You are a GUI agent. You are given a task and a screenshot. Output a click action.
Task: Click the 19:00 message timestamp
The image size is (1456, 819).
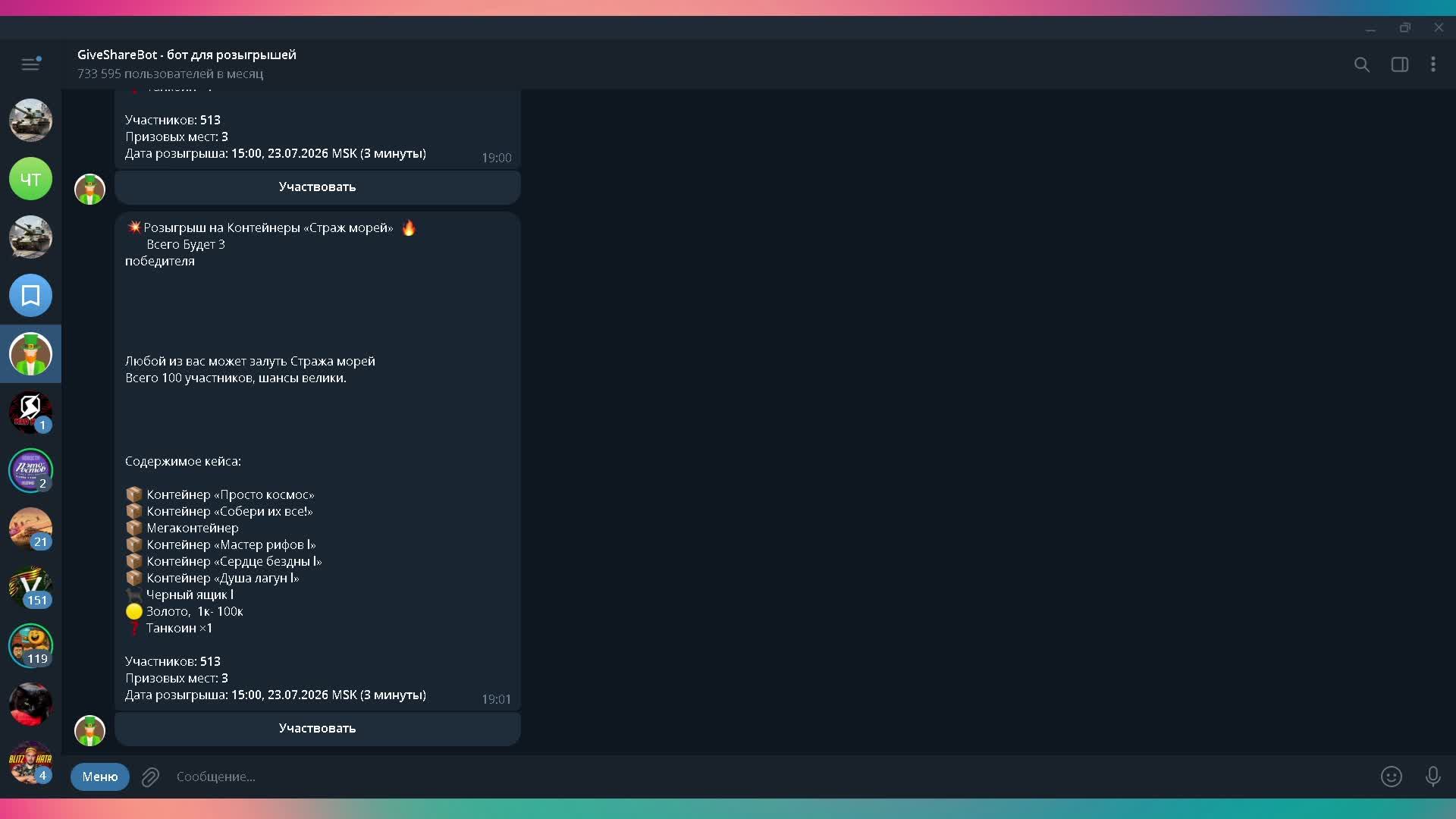(x=496, y=158)
